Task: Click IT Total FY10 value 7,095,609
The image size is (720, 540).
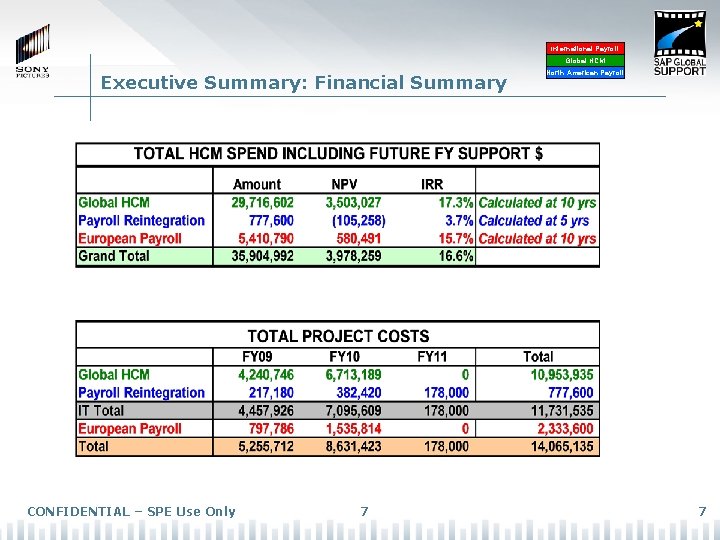Action: click(354, 411)
